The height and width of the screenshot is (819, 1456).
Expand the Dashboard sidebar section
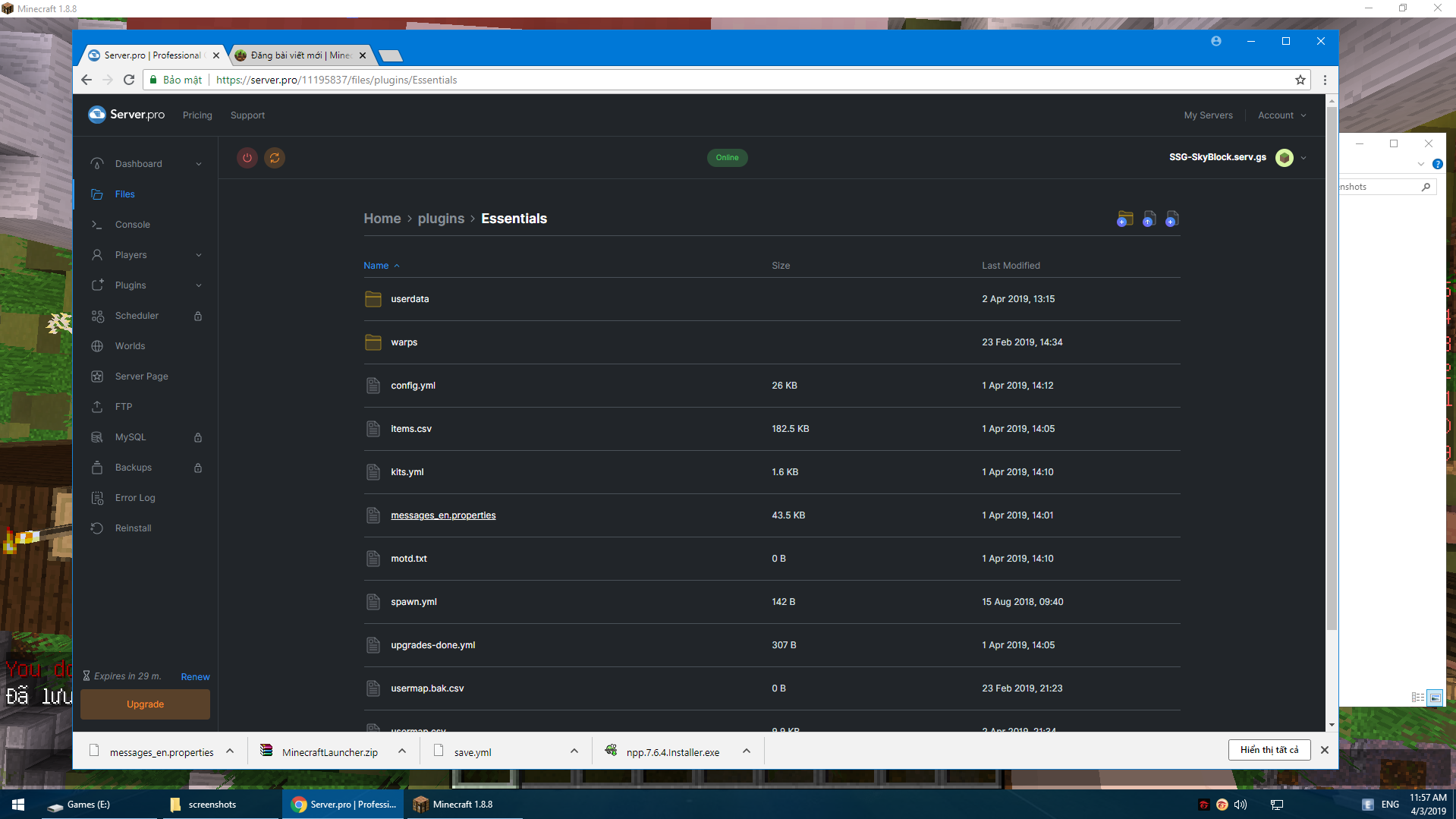[x=199, y=164]
